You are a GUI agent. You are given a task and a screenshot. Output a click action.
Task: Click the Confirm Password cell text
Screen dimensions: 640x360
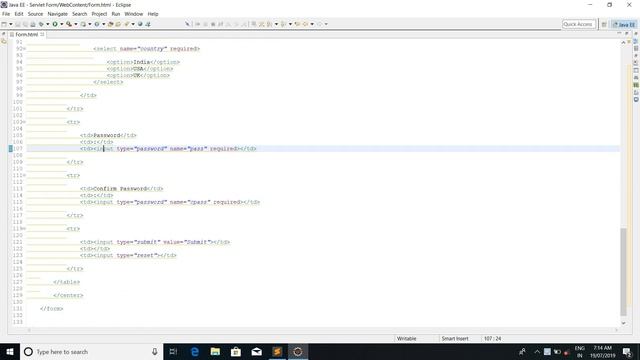pos(120,189)
